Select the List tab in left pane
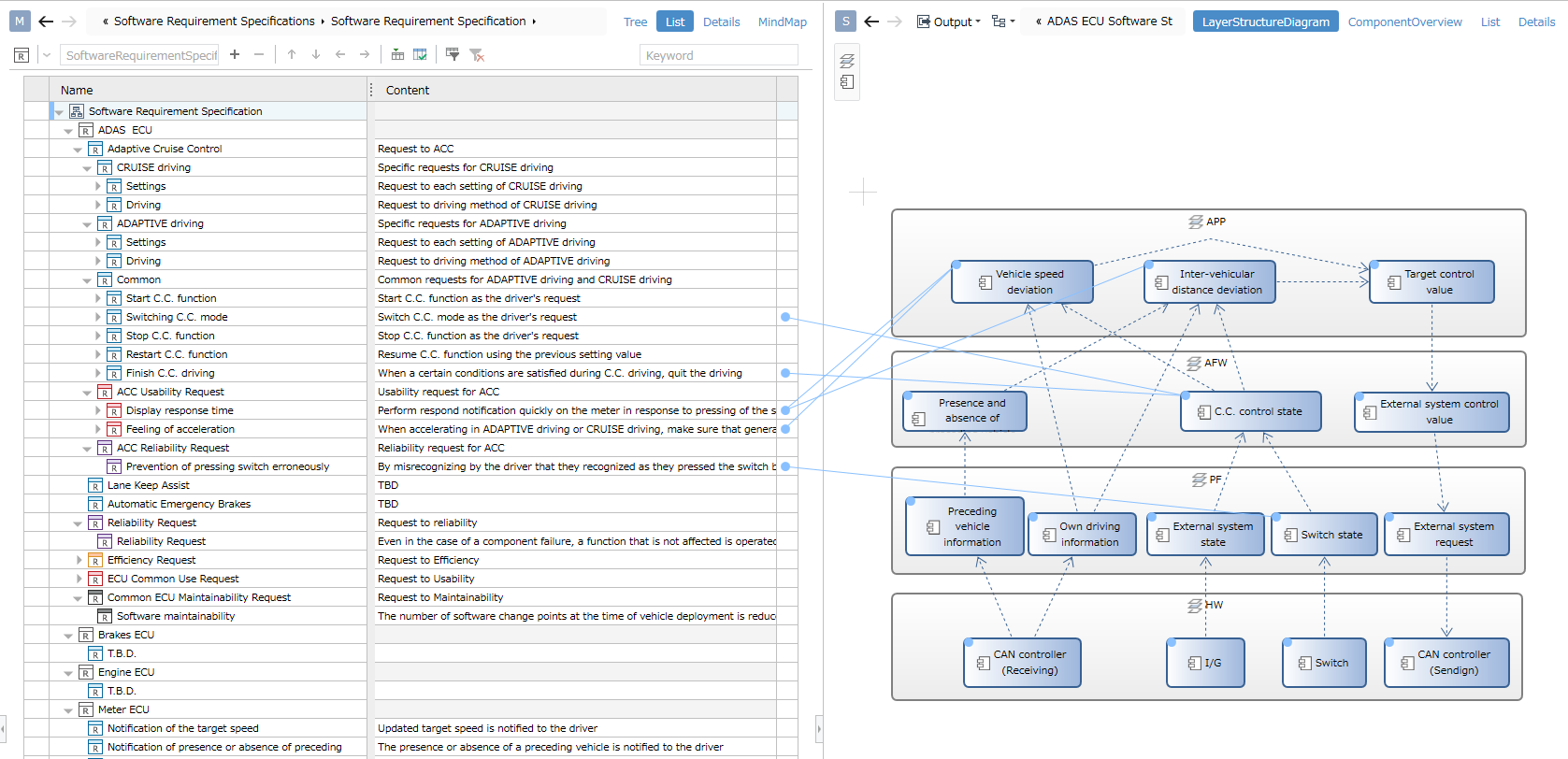1568x759 pixels. [675, 21]
